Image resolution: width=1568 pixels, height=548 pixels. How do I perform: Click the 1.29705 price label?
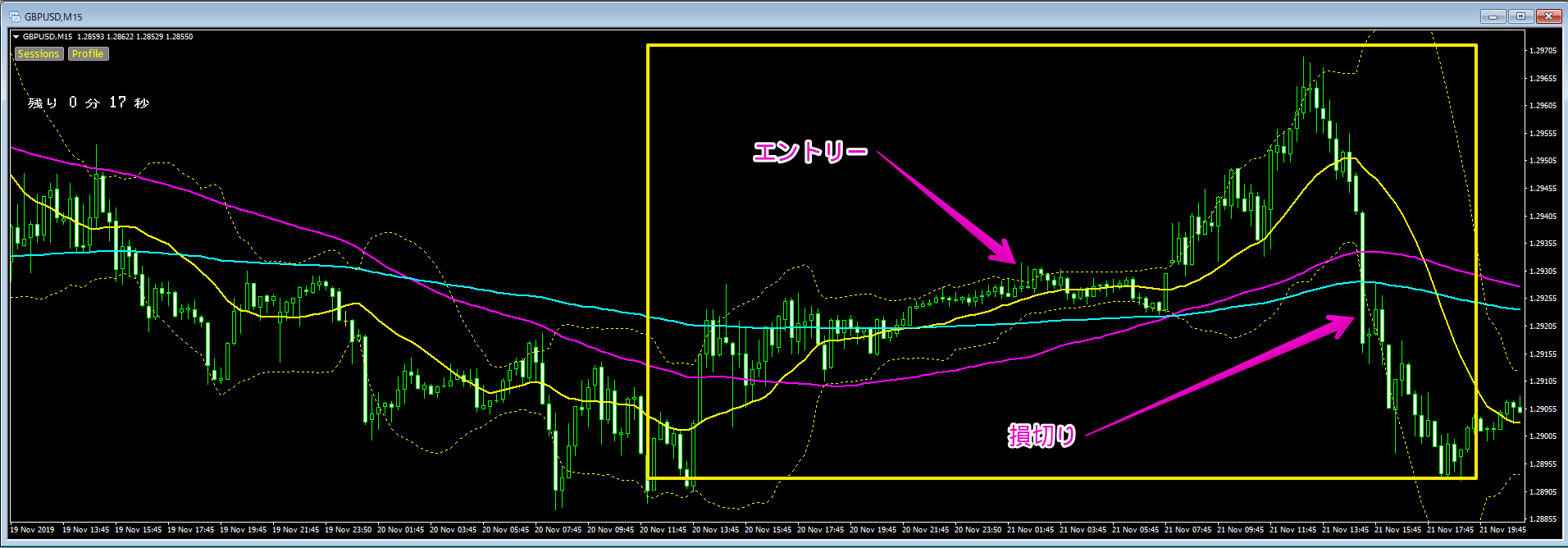coord(1543,51)
